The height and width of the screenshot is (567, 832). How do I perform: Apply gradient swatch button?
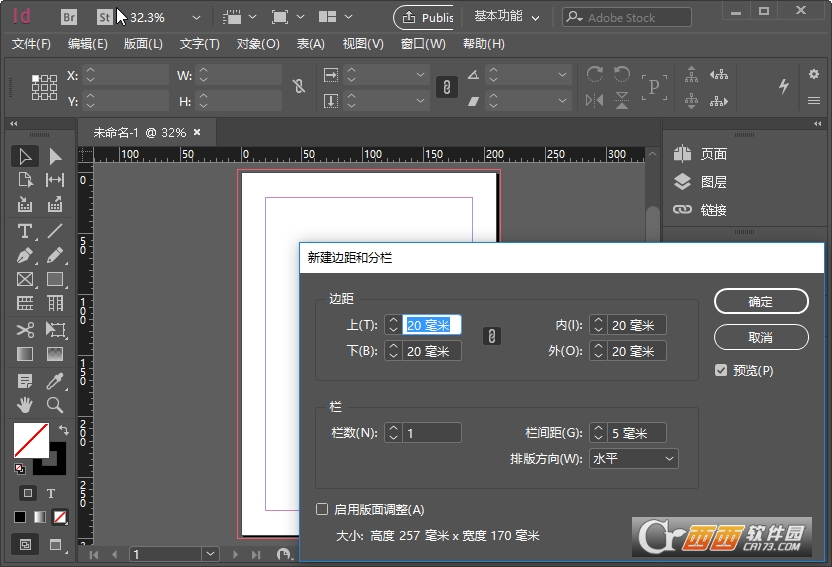click(x=40, y=517)
